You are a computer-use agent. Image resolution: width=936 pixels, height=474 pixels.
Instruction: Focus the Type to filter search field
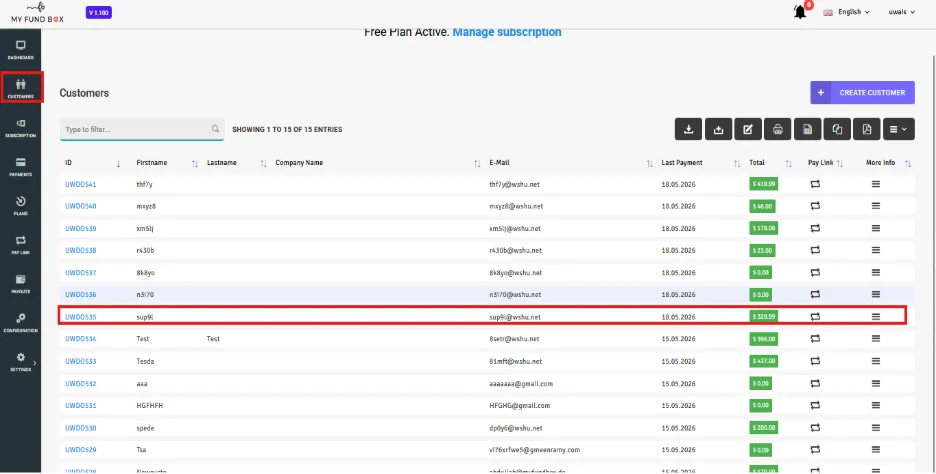click(x=141, y=129)
